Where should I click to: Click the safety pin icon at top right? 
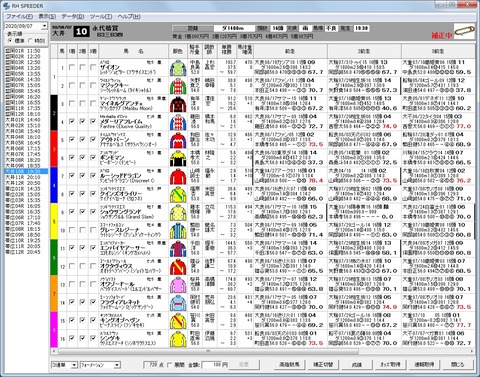pyautogui.click(x=464, y=31)
